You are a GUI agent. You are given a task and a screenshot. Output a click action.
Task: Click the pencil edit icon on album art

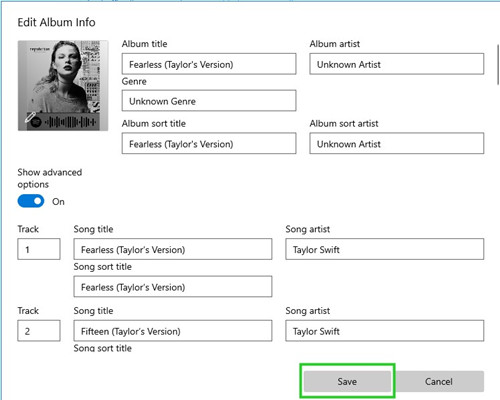[30, 117]
